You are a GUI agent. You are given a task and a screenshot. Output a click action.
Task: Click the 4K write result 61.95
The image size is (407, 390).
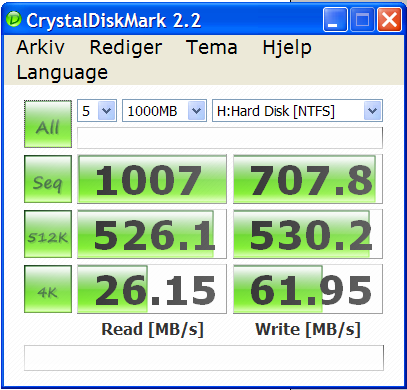pos(308,289)
